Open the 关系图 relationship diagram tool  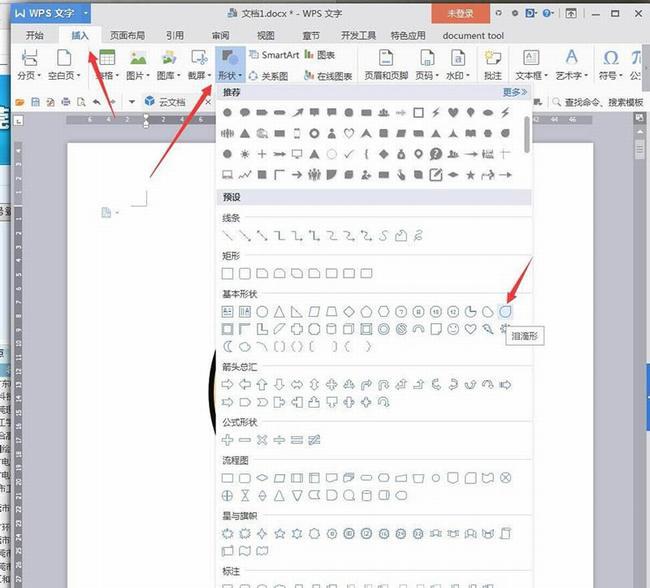pos(269,76)
